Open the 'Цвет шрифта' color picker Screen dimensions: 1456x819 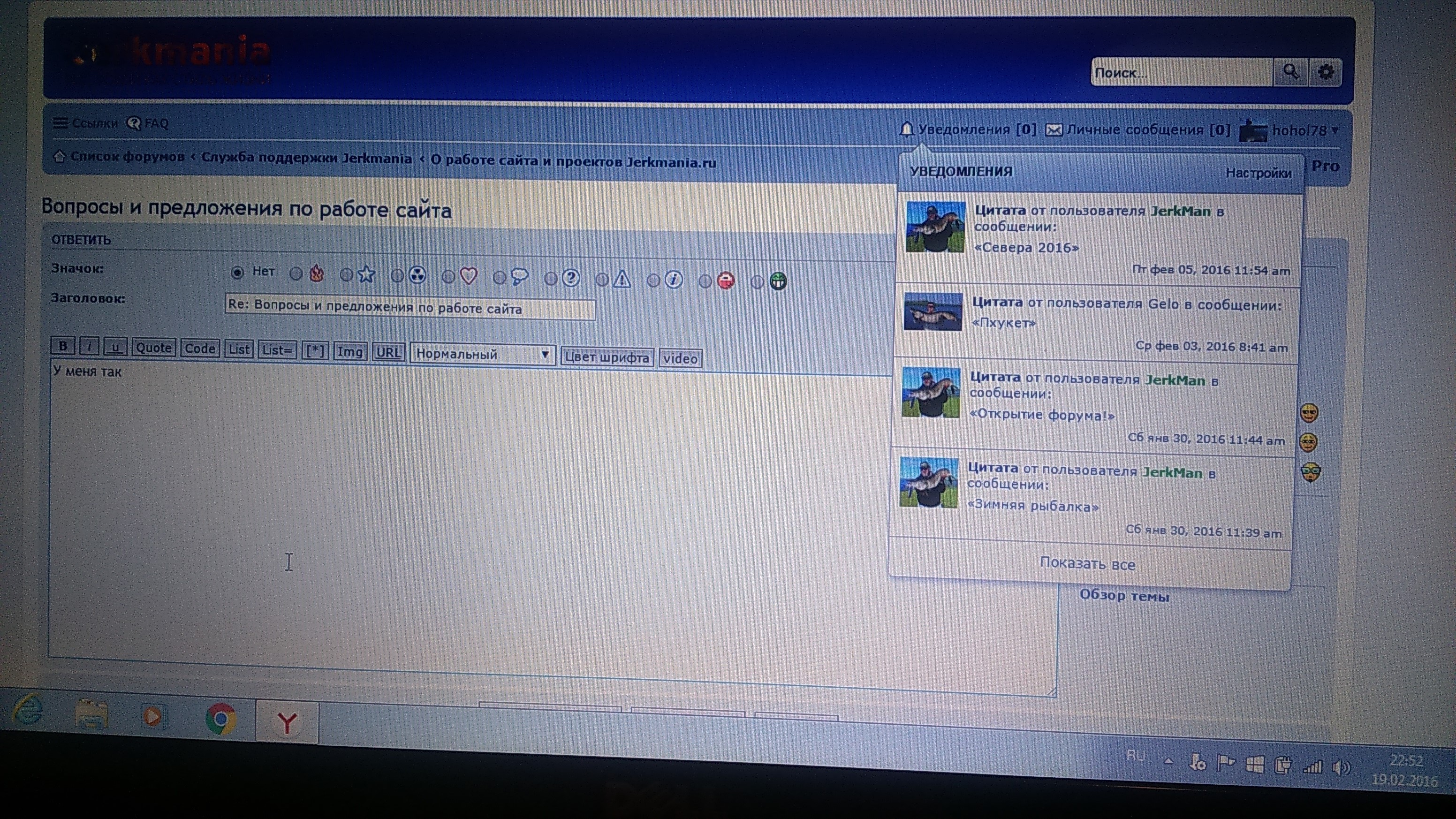(607, 357)
